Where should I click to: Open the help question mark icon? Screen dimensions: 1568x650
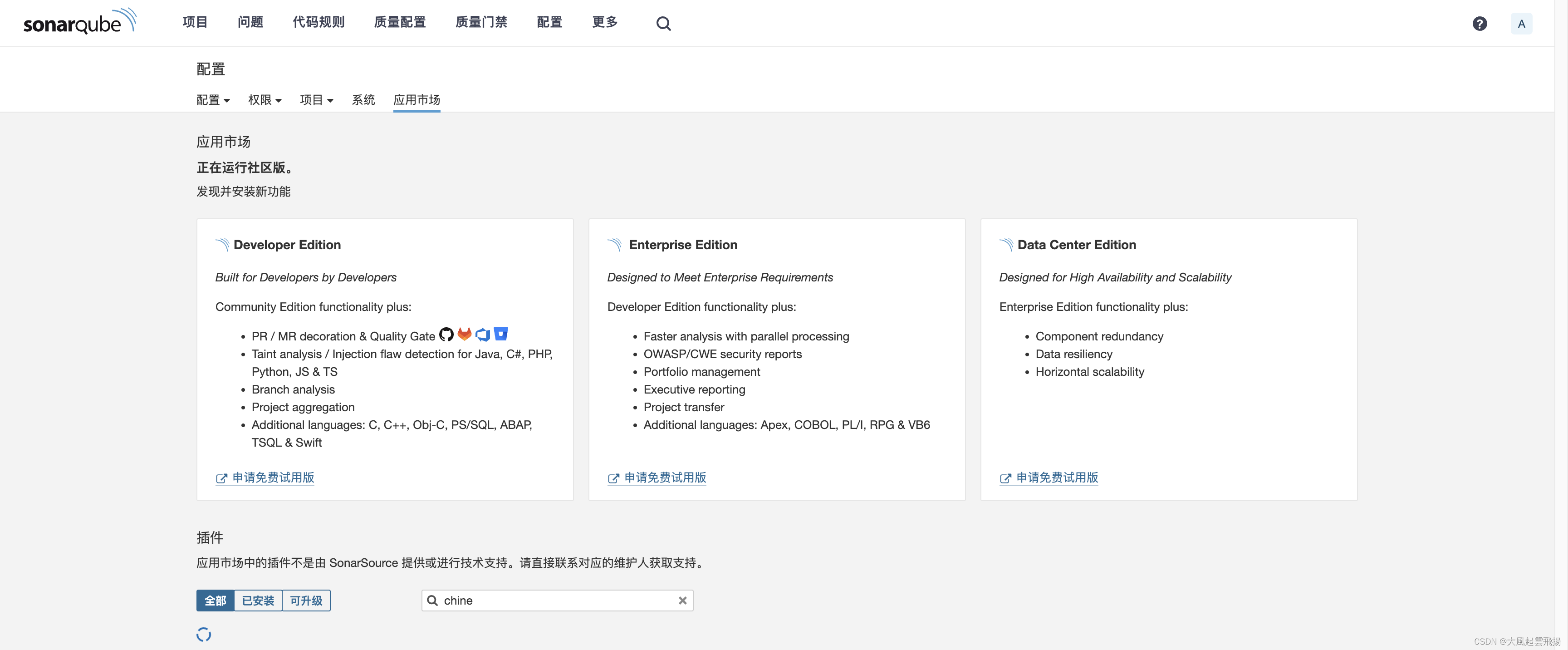(x=1480, y=24)
